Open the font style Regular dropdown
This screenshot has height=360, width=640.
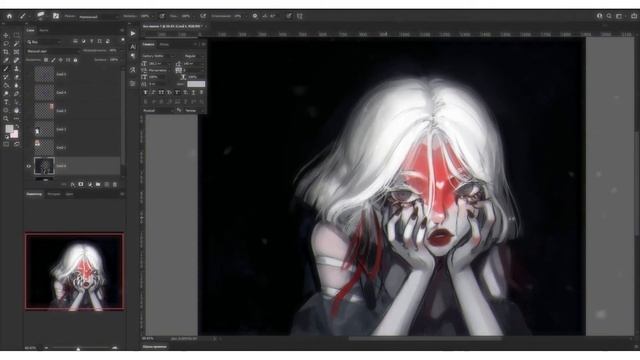click(x=194, y=56)
